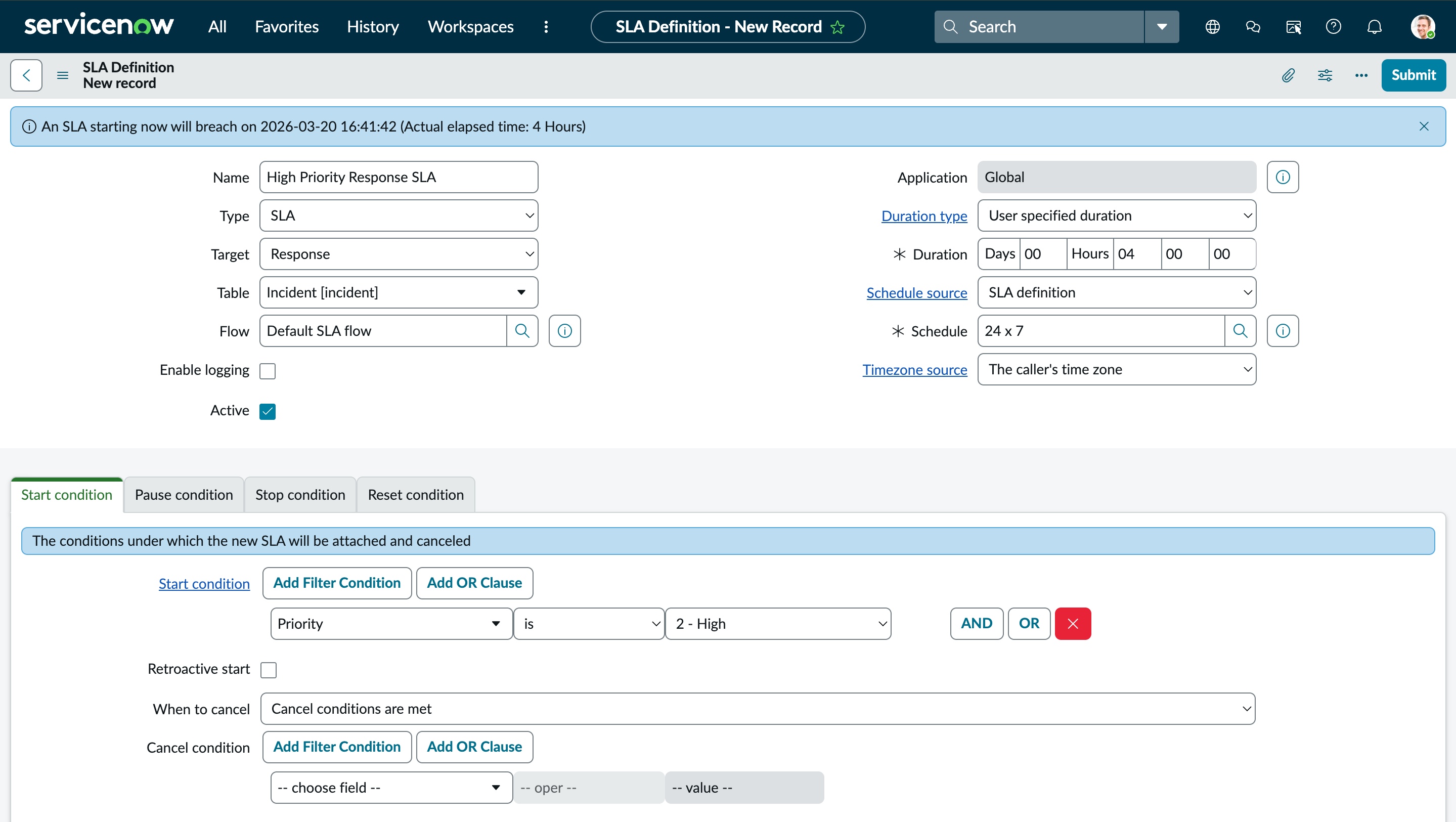Open the notifications bell icon
Image resolution: width=1456 pixels, height=822 pixels.
coord(1374,27)
